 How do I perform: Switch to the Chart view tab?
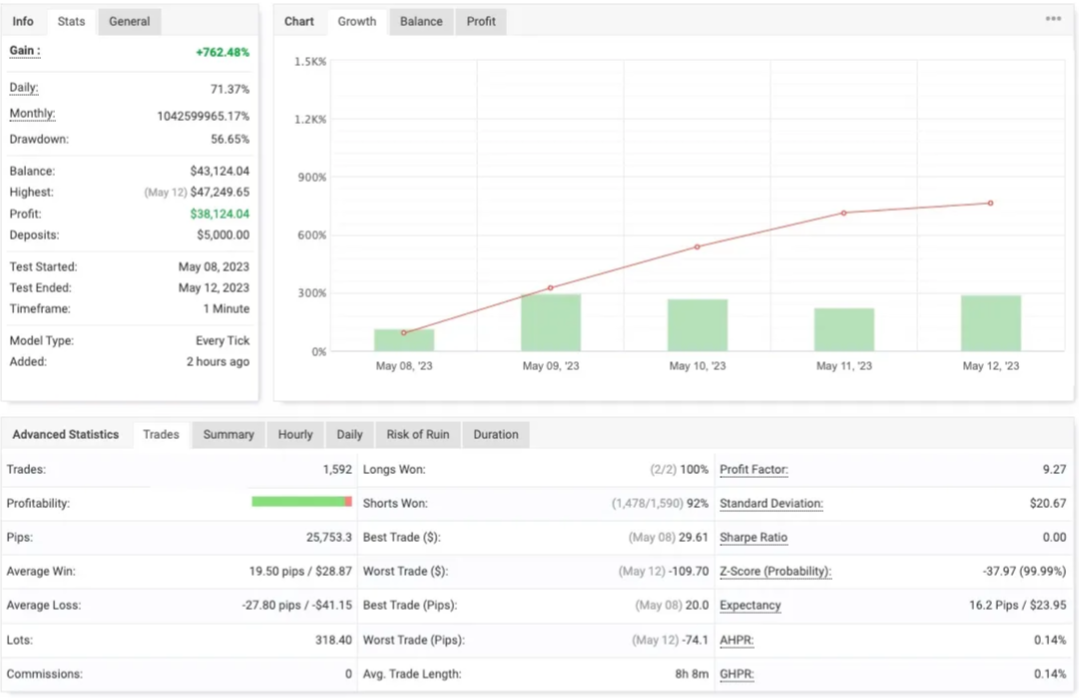point(299,20)
